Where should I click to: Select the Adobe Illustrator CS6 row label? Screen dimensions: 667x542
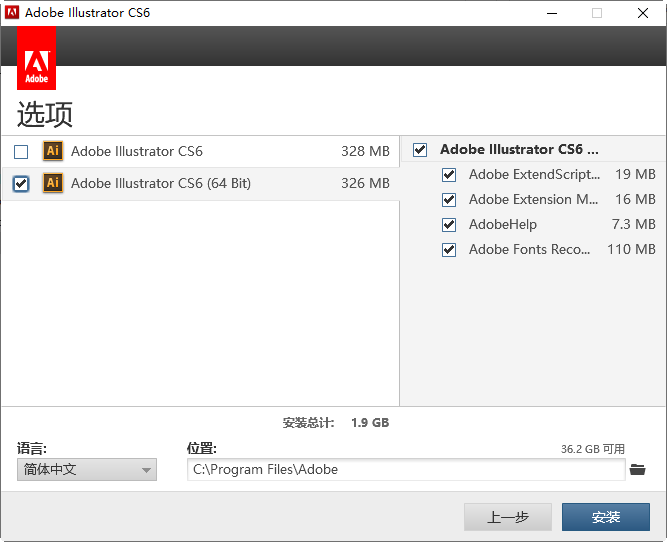point(137,151)
